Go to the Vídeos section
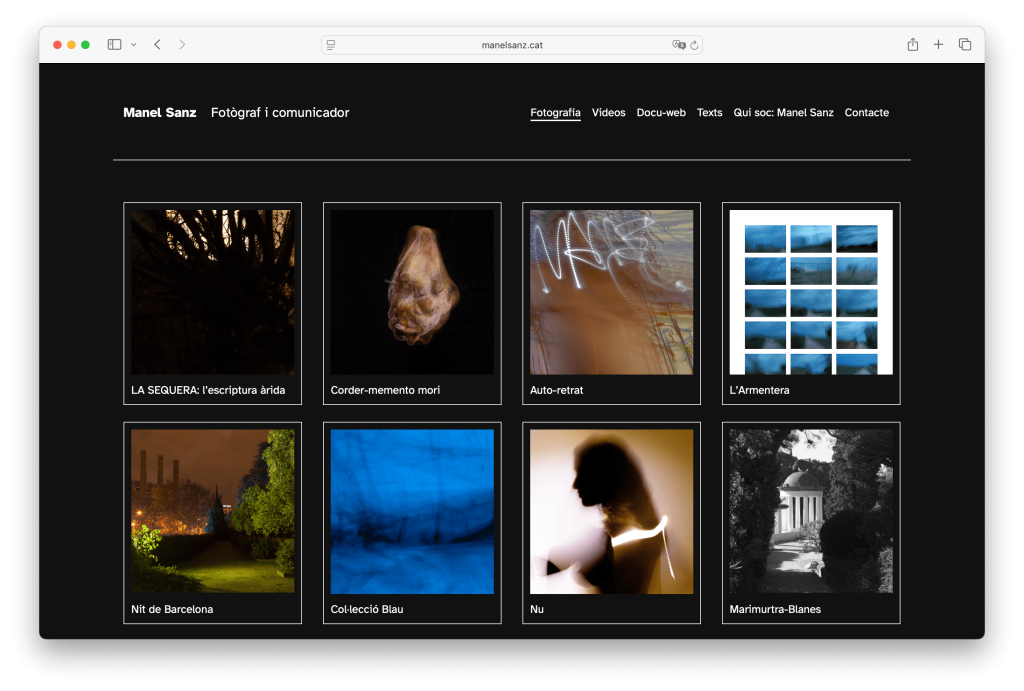 608,113
